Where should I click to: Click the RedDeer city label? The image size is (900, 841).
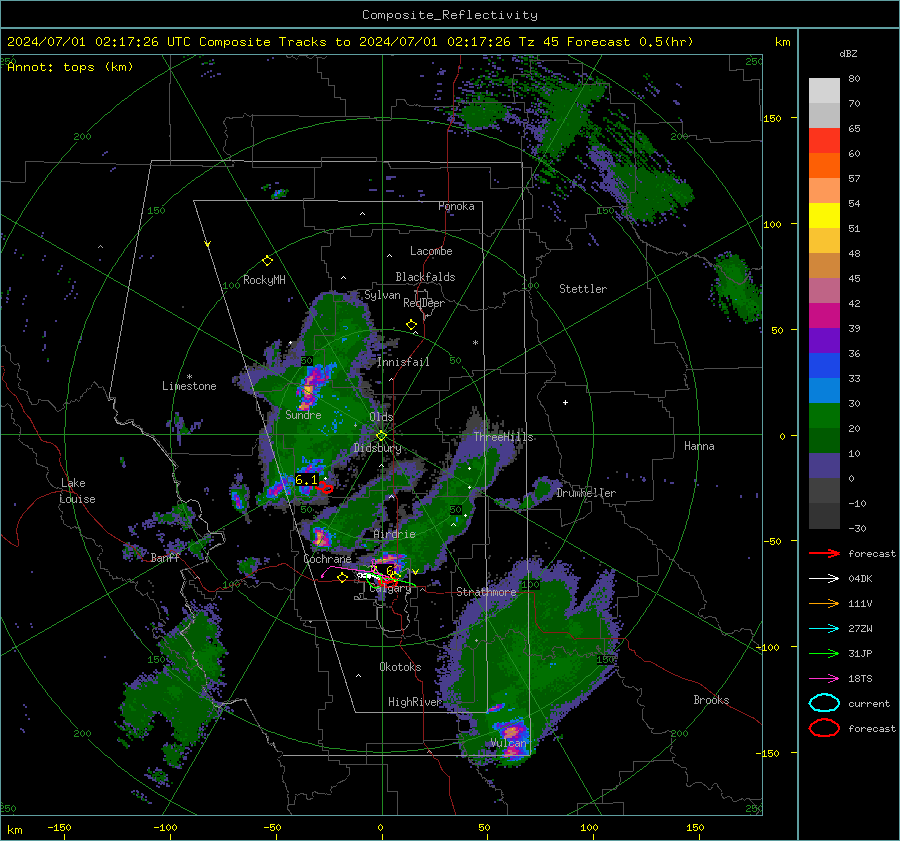[424, 303]
